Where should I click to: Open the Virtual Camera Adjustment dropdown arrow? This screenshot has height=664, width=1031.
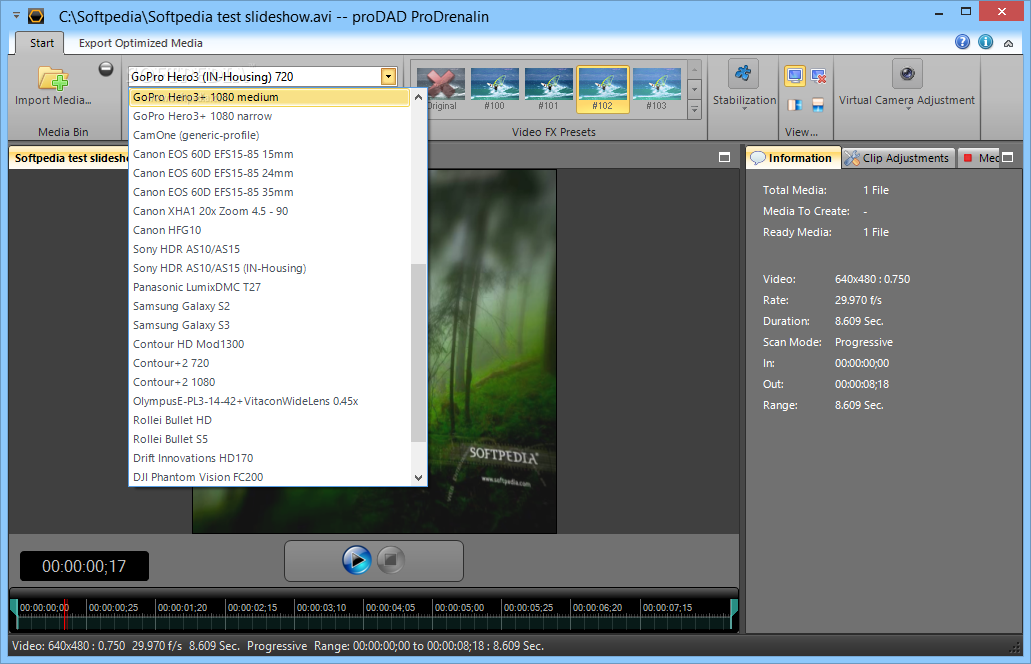(x=907, y=109)
